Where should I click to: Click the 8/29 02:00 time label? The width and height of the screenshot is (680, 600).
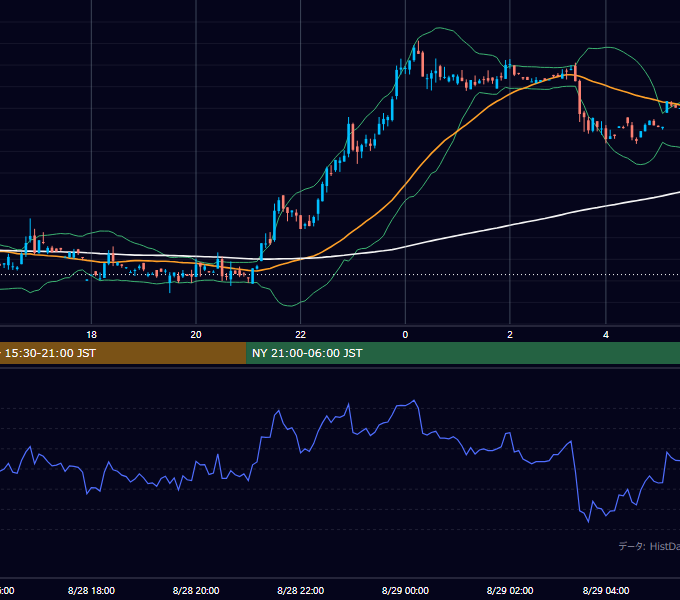point(510,590)
